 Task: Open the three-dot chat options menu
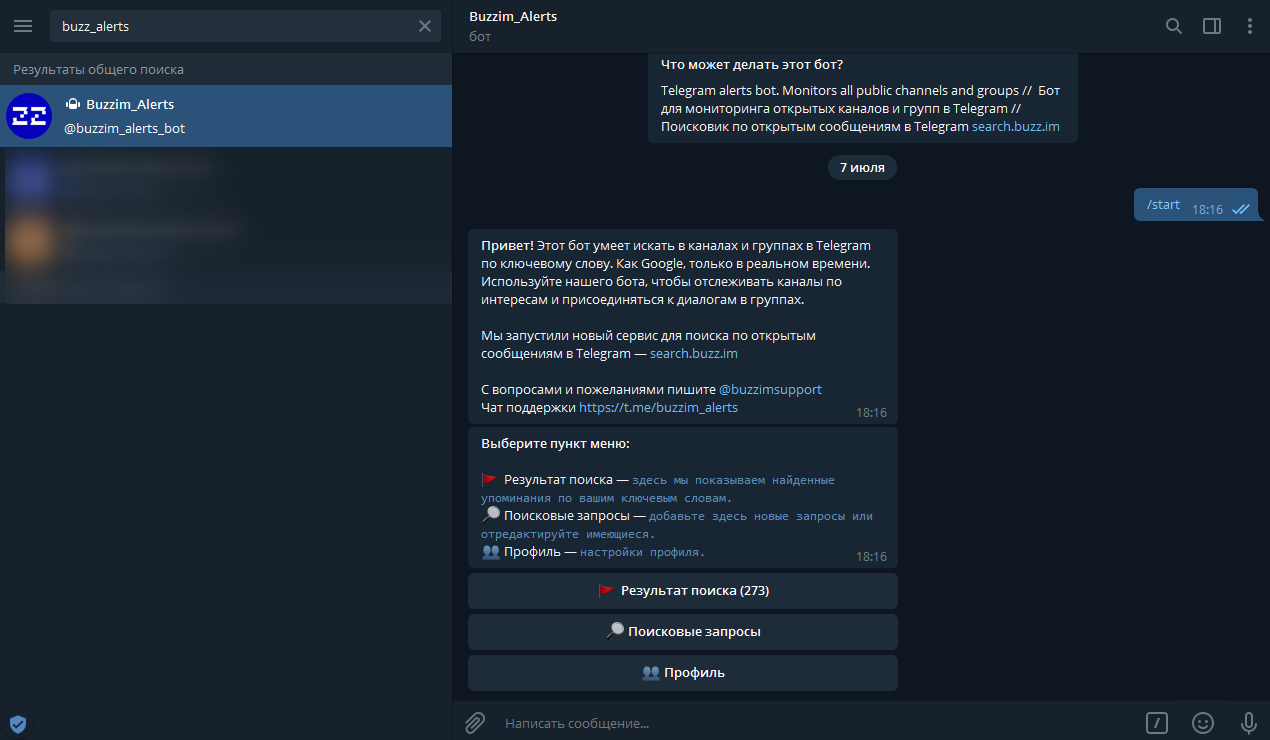click(1249, 26)
